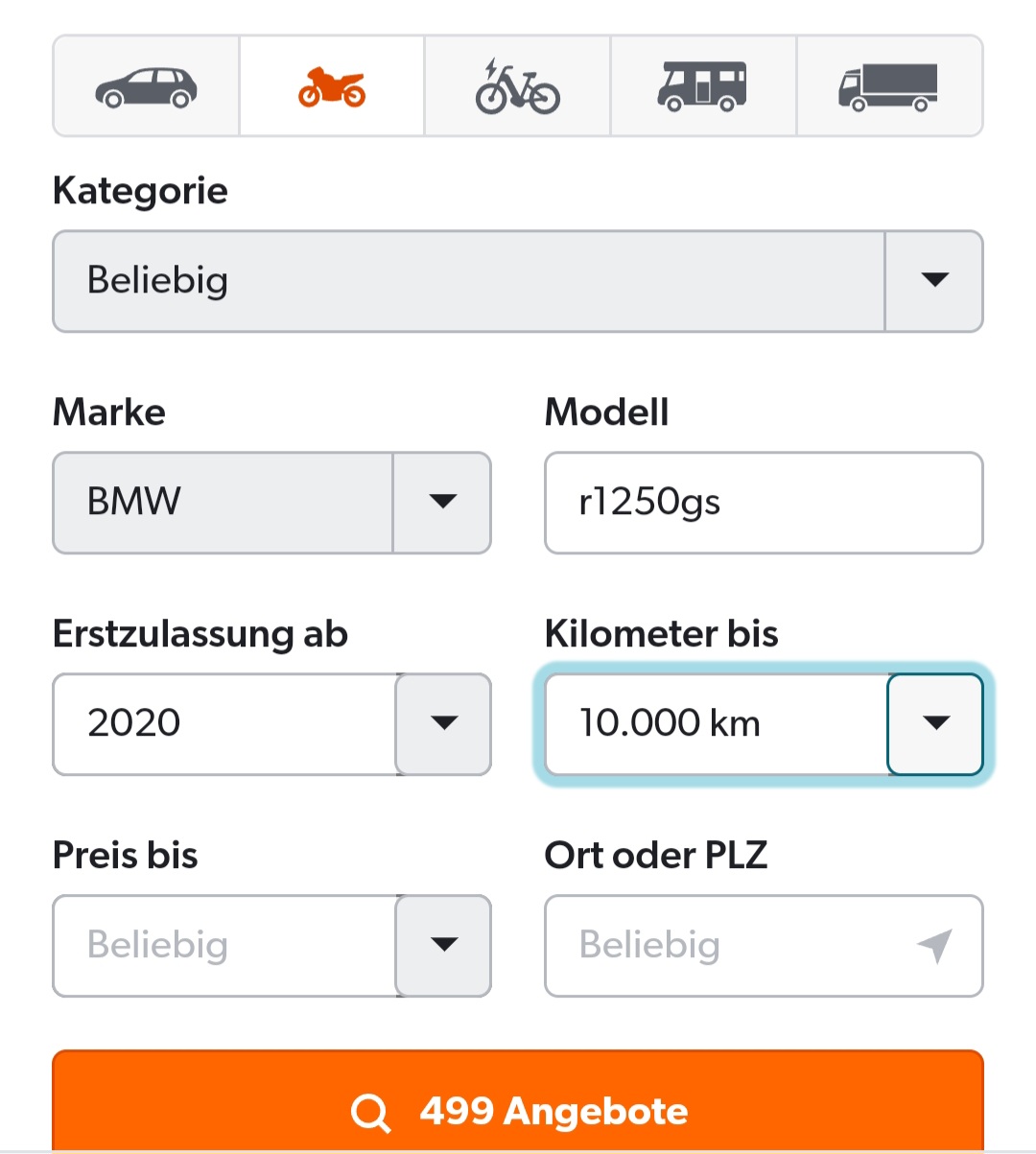This screenshot has height=1154, width=1036.
Task: Show the 499 Angebote results
Action: (x=554, y=1111)
